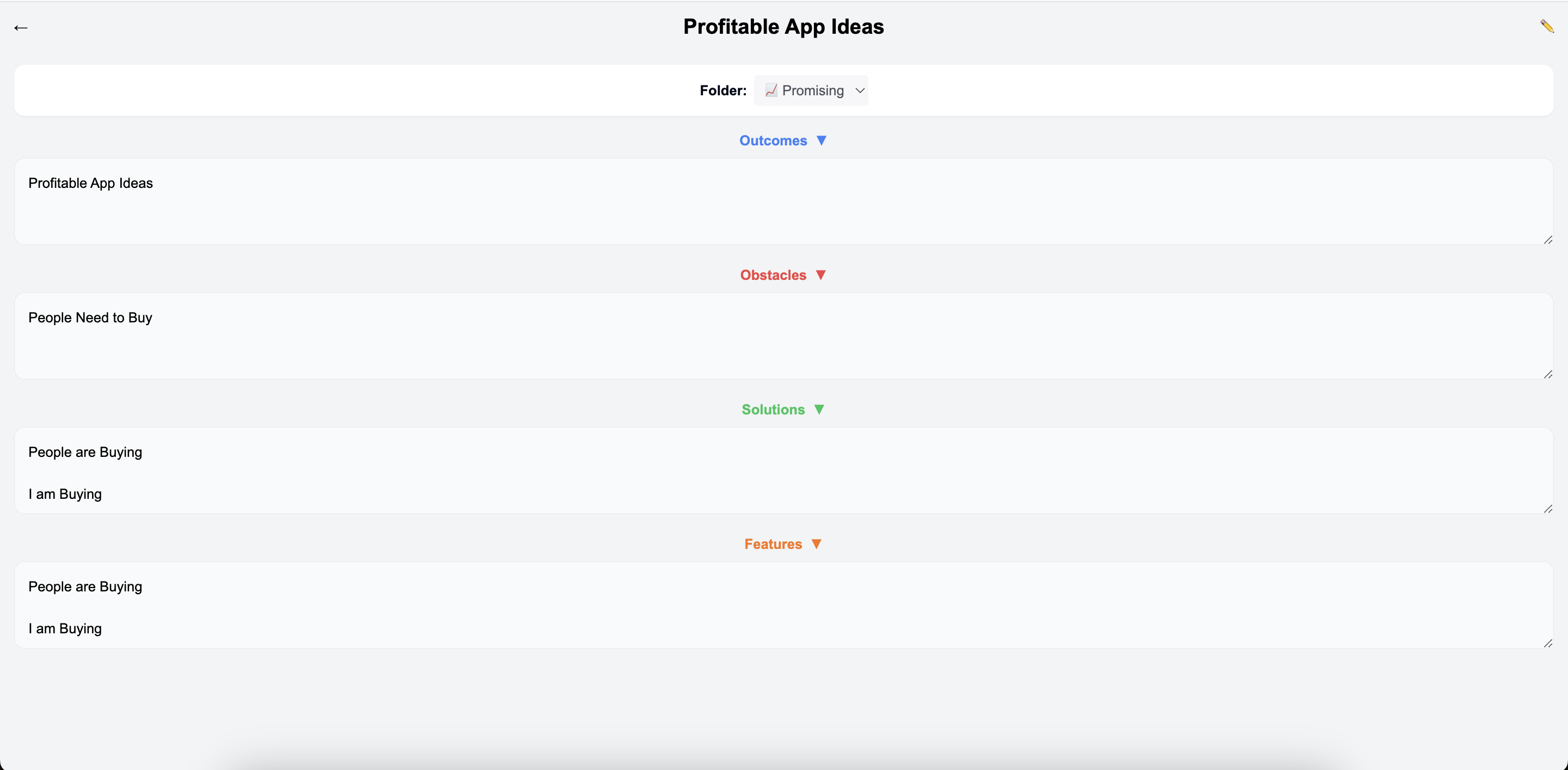This screenshot has height=770, width=1568.
Task: Click the chart icon beside Promising
Action: point(771,90)
